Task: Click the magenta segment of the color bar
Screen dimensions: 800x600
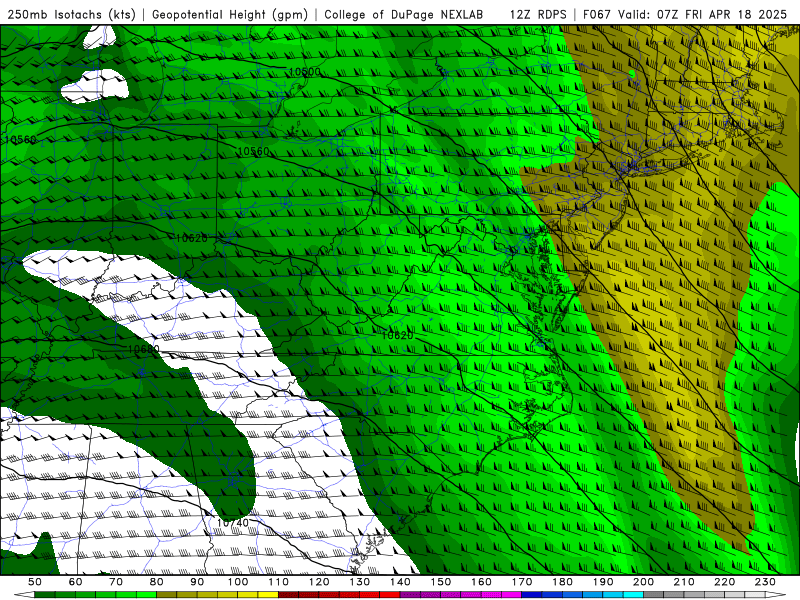Action: tap(511, 595)
